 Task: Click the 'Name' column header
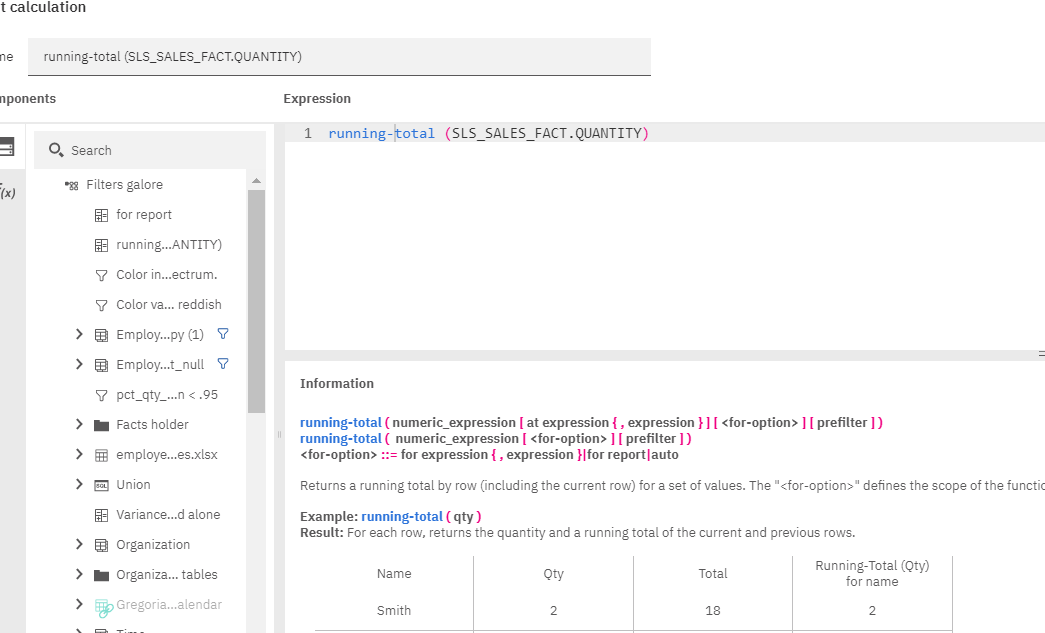(394, 574)
